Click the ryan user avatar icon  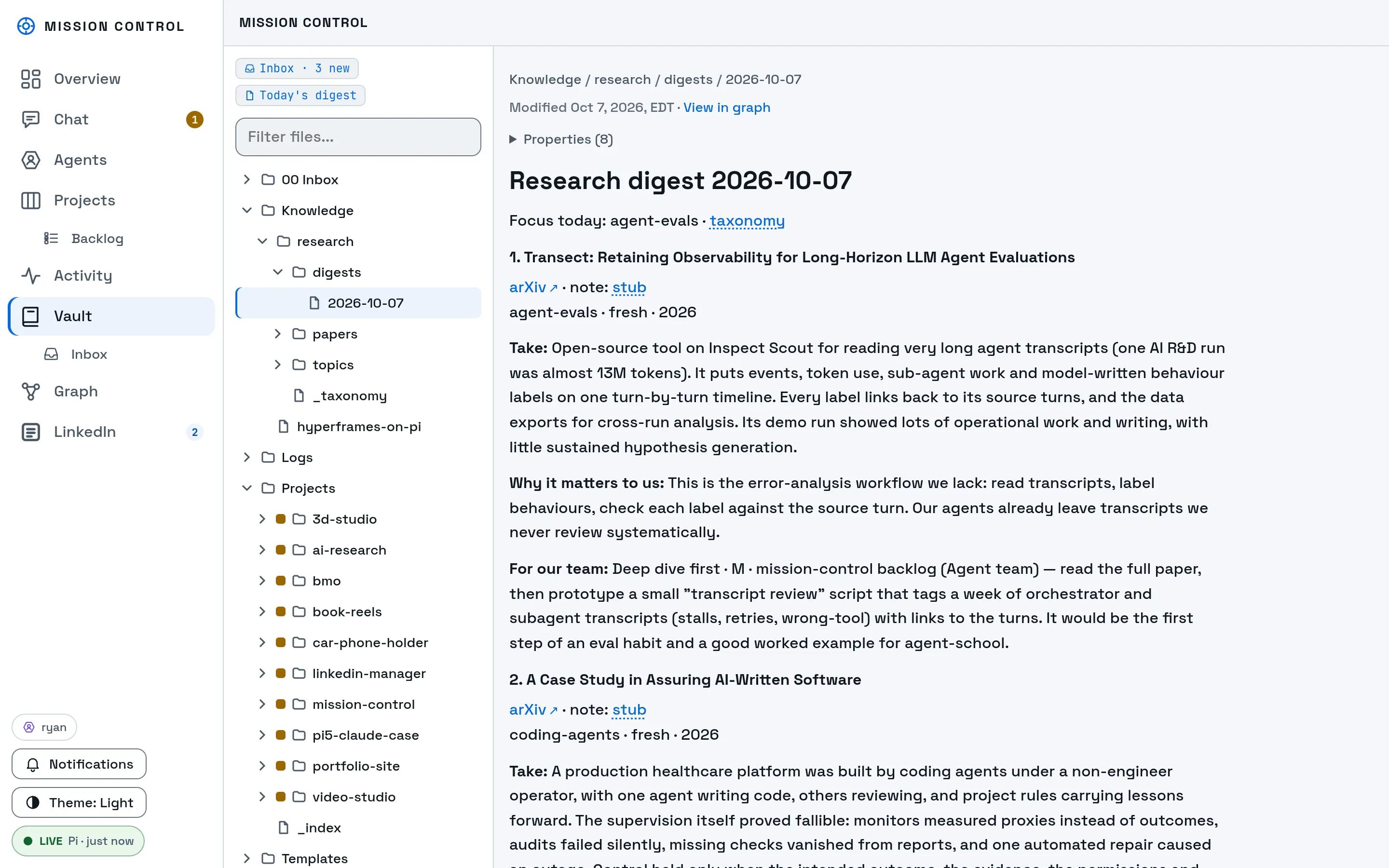(29, 727)
